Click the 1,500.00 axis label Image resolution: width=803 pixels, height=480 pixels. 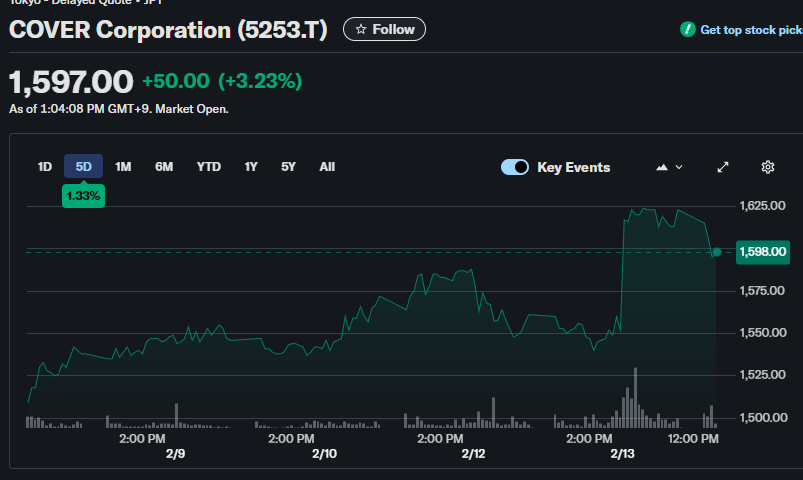pos(763,418)
